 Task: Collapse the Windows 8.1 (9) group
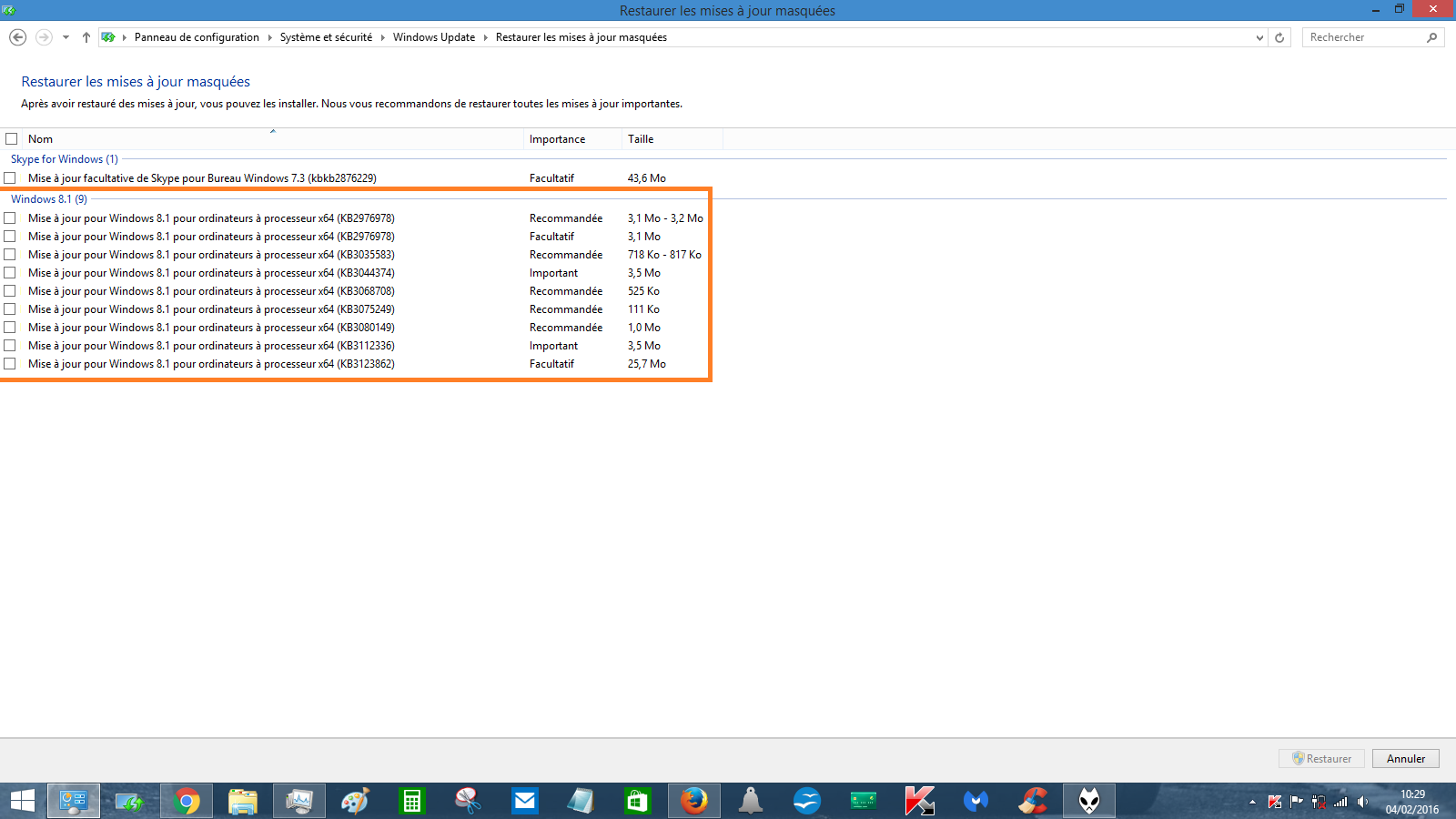49,199
